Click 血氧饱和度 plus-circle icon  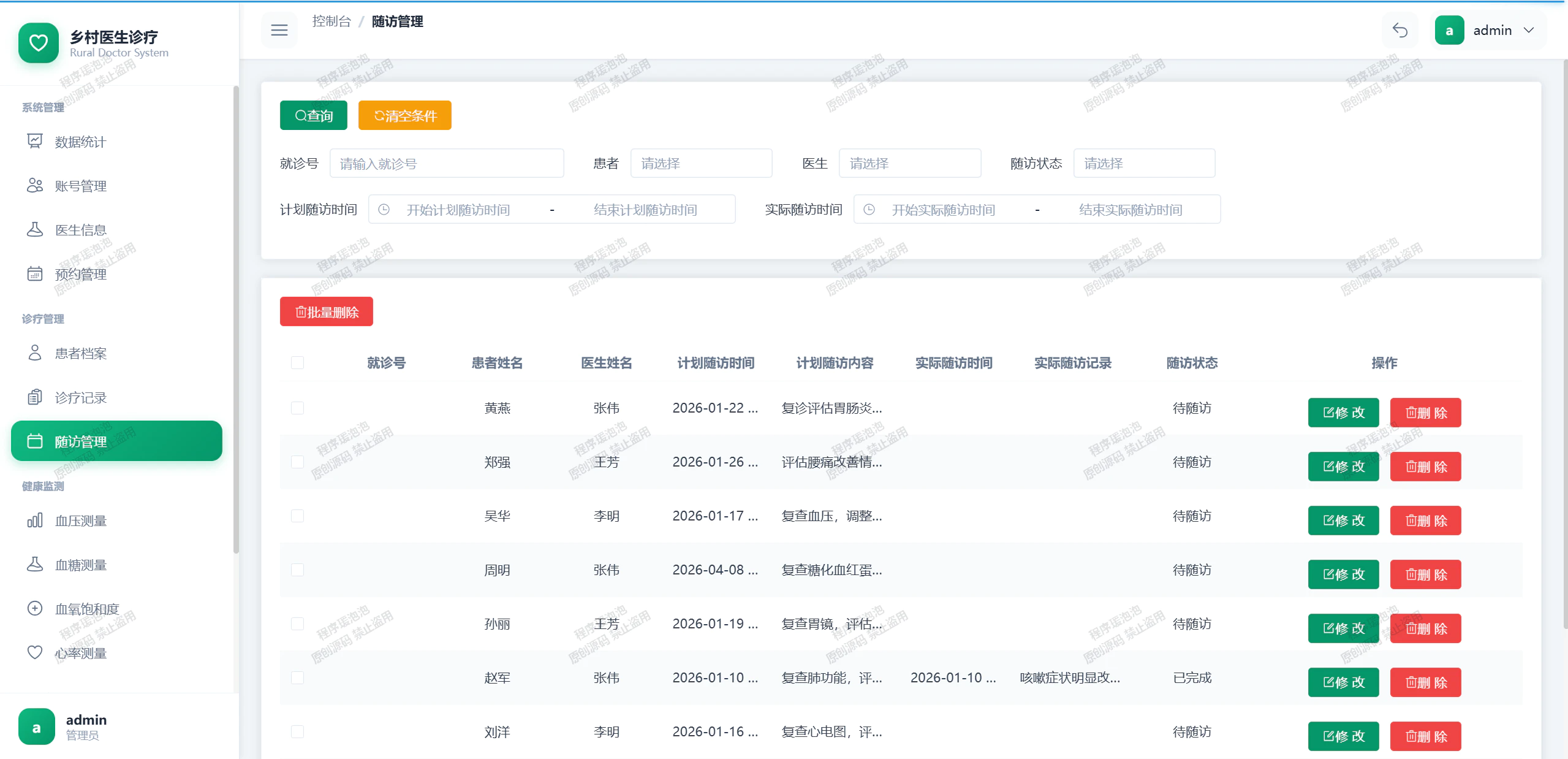tap(35, 608)
